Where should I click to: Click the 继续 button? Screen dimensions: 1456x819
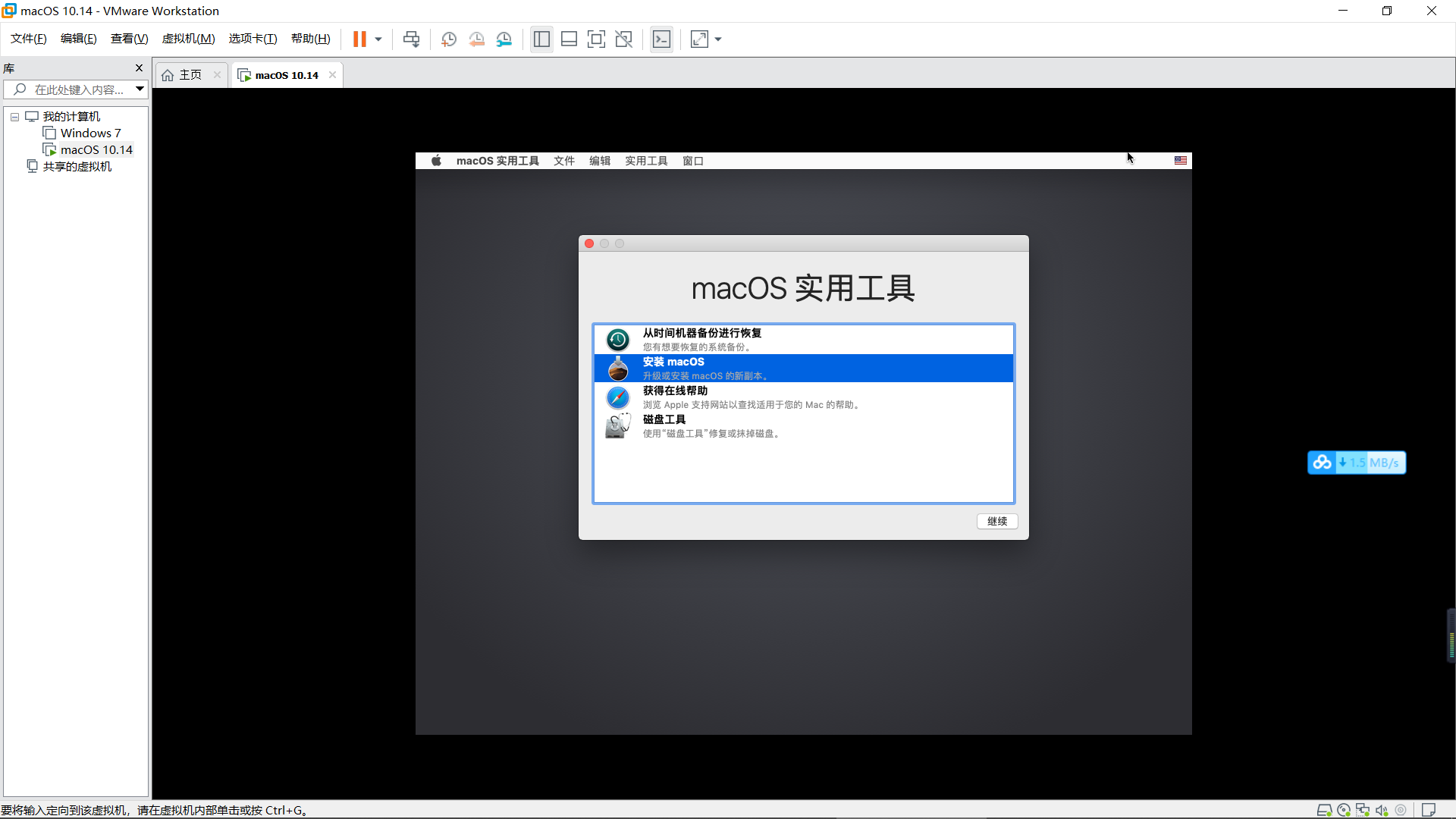coord(996,521)
